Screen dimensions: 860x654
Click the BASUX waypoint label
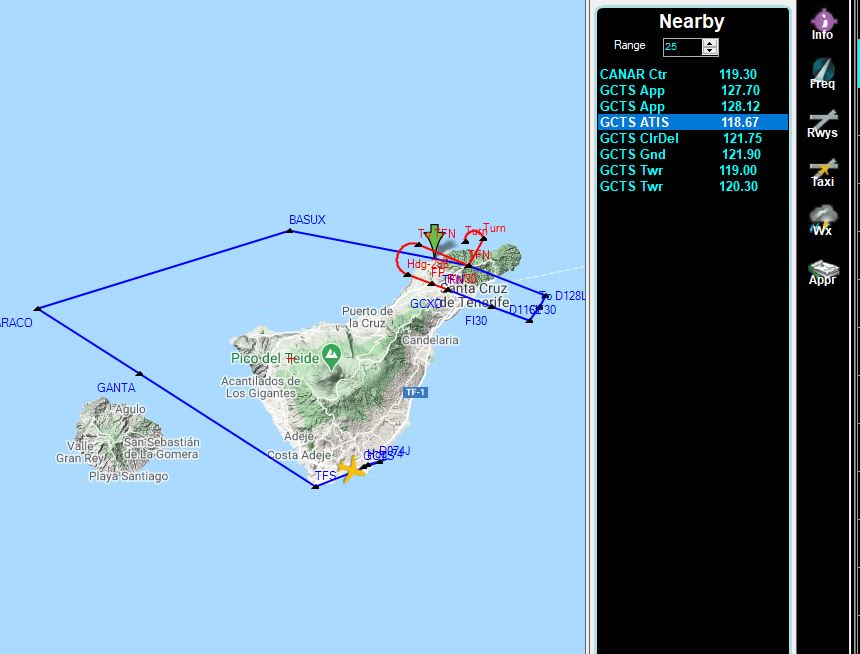(x=307, y=219)
